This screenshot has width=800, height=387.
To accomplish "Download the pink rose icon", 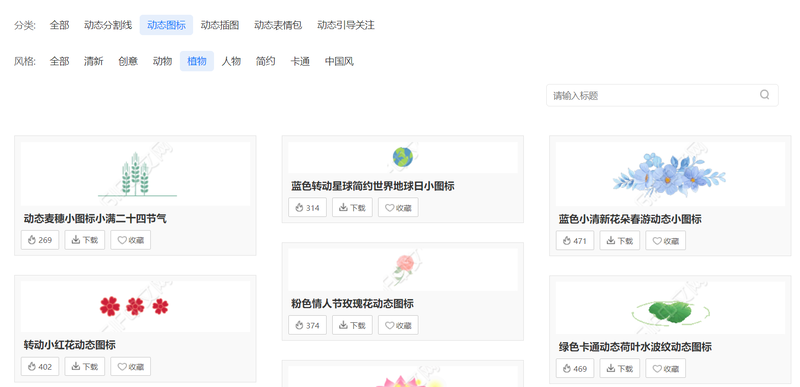I will (353, 325).
